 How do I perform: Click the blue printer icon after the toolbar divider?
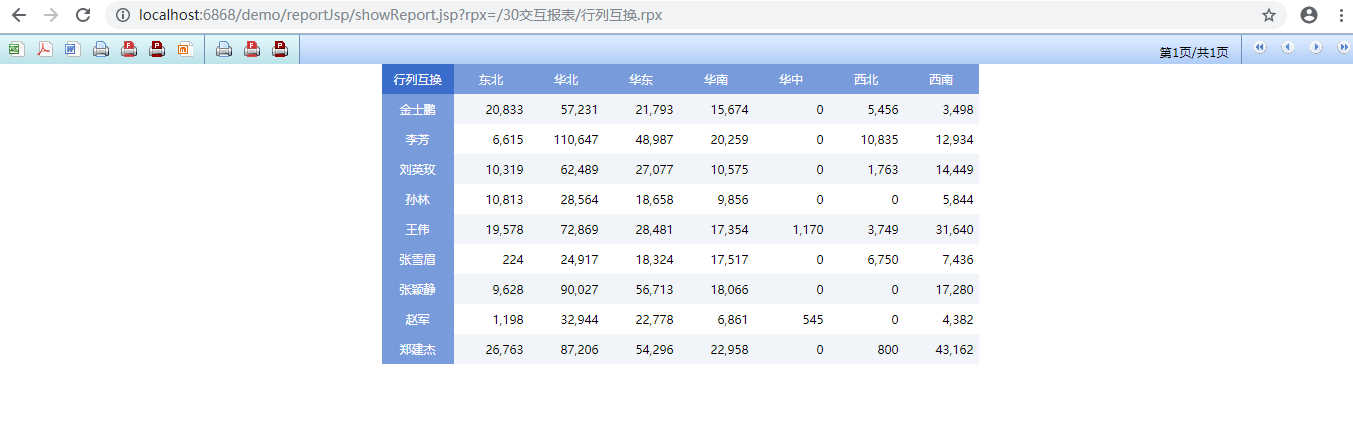[224, 49]
